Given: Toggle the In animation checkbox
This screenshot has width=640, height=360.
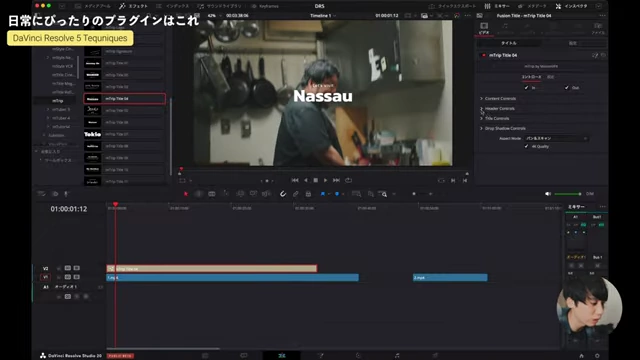Looking at the screenshot, I should pos(526,87).
